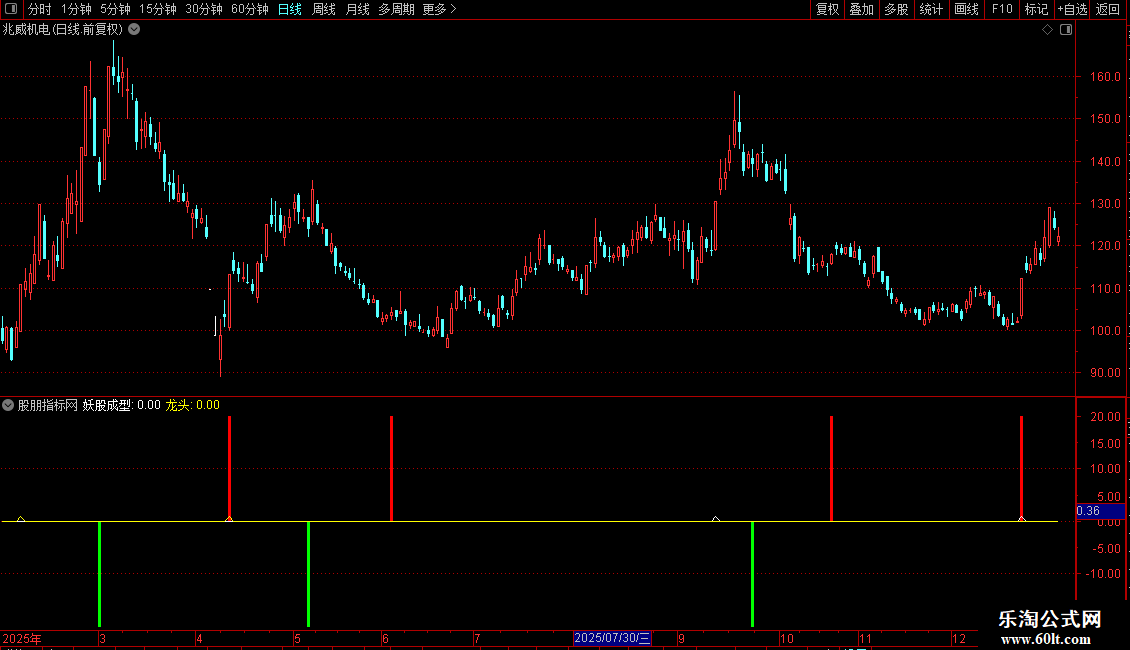Image resolution: width=1130 pixels, height=650 pixels.
Task: Open the 复权 adjustment menu
Action: point(827,9)
